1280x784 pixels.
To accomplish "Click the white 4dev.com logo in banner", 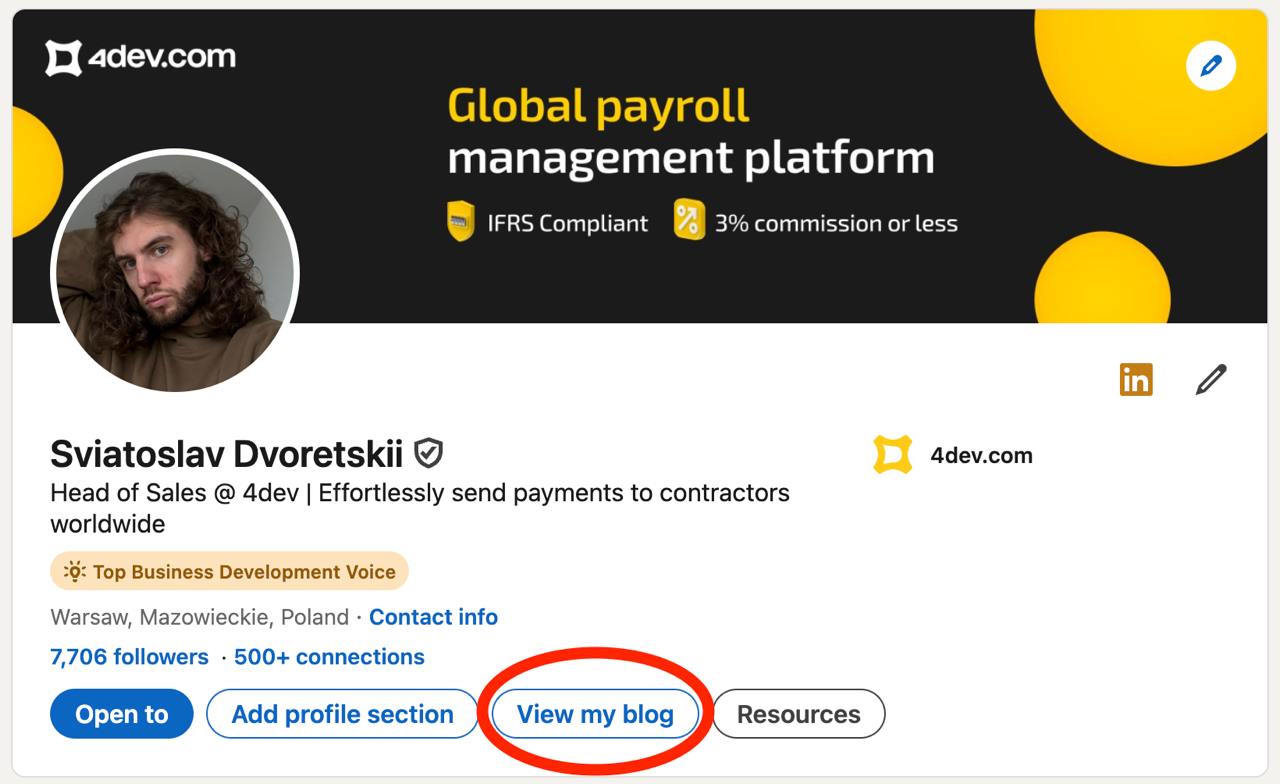I will pos(141,58).
